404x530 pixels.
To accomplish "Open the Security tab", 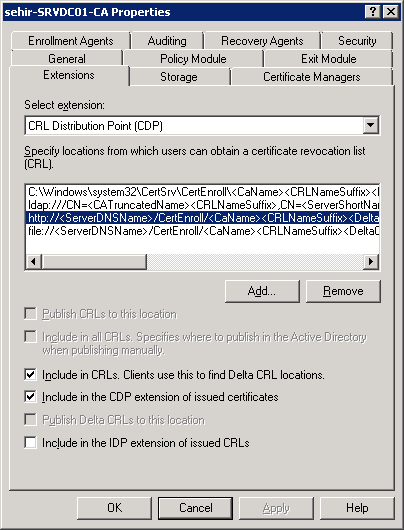I will click(x=357, y=41).
